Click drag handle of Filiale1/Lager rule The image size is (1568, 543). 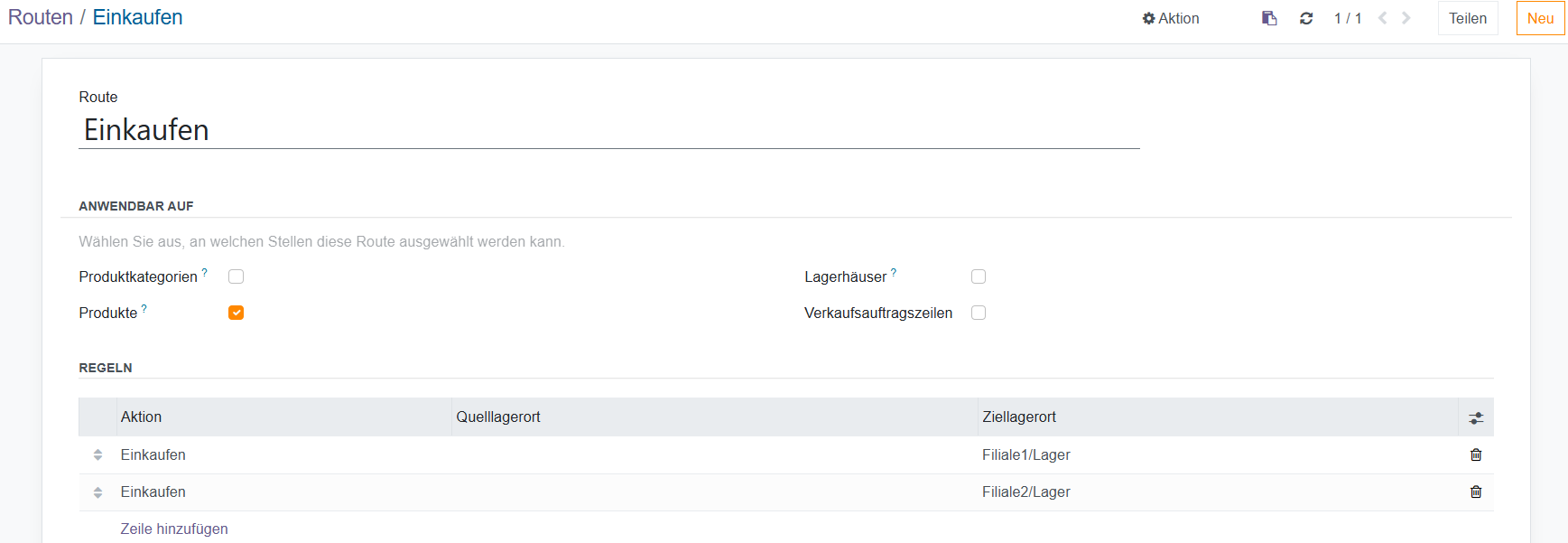tap(97, 454)
